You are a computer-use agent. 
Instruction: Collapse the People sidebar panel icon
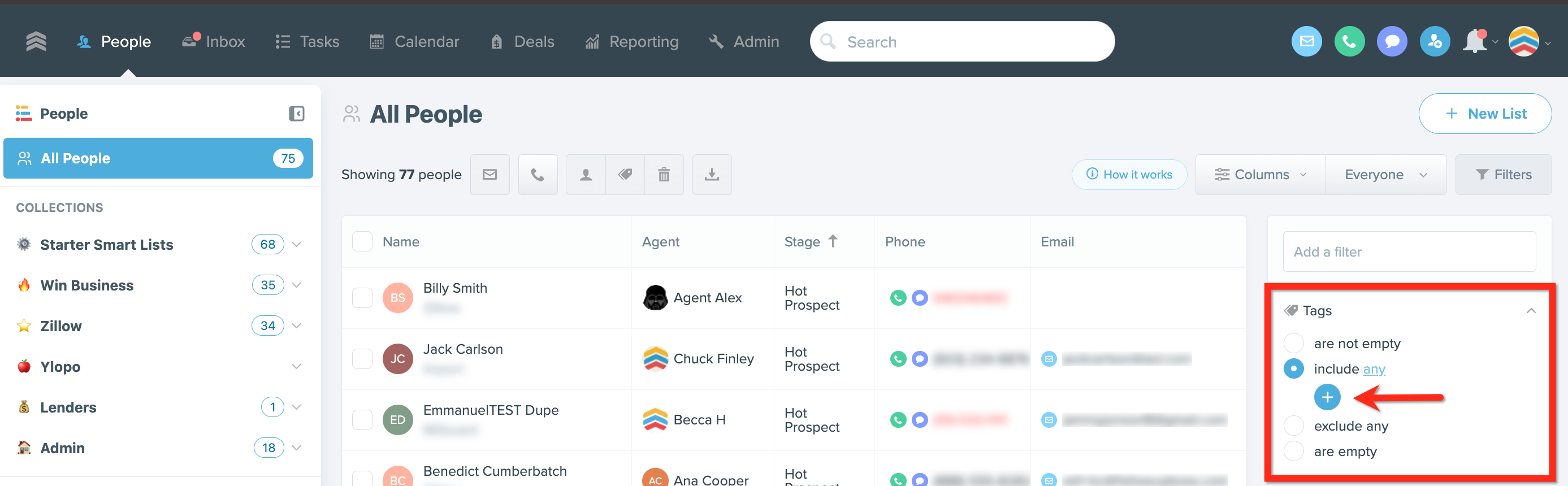click(x=296, y=114)
